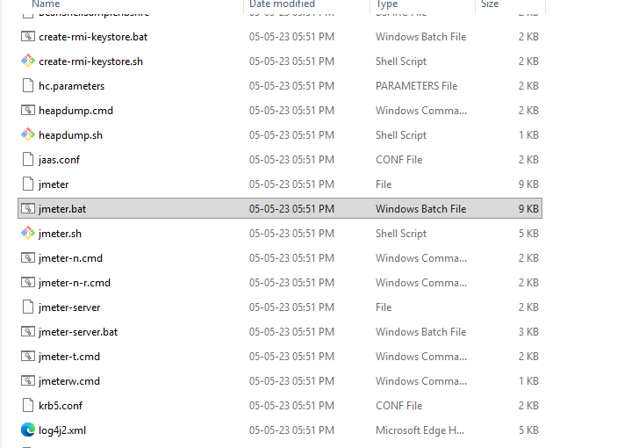This screenshot has height=448, width=624.
Task: Click the create-rmi-keystore.bat file icon
Action: (28, 37)
